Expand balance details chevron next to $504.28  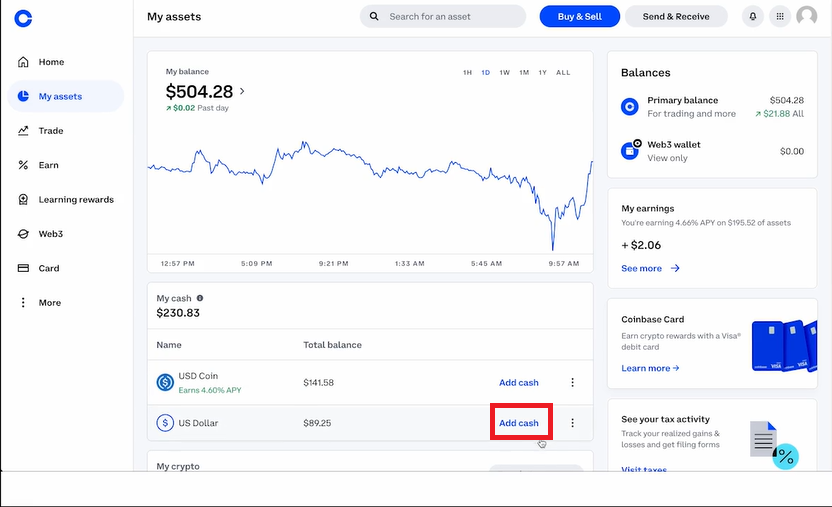242,91
